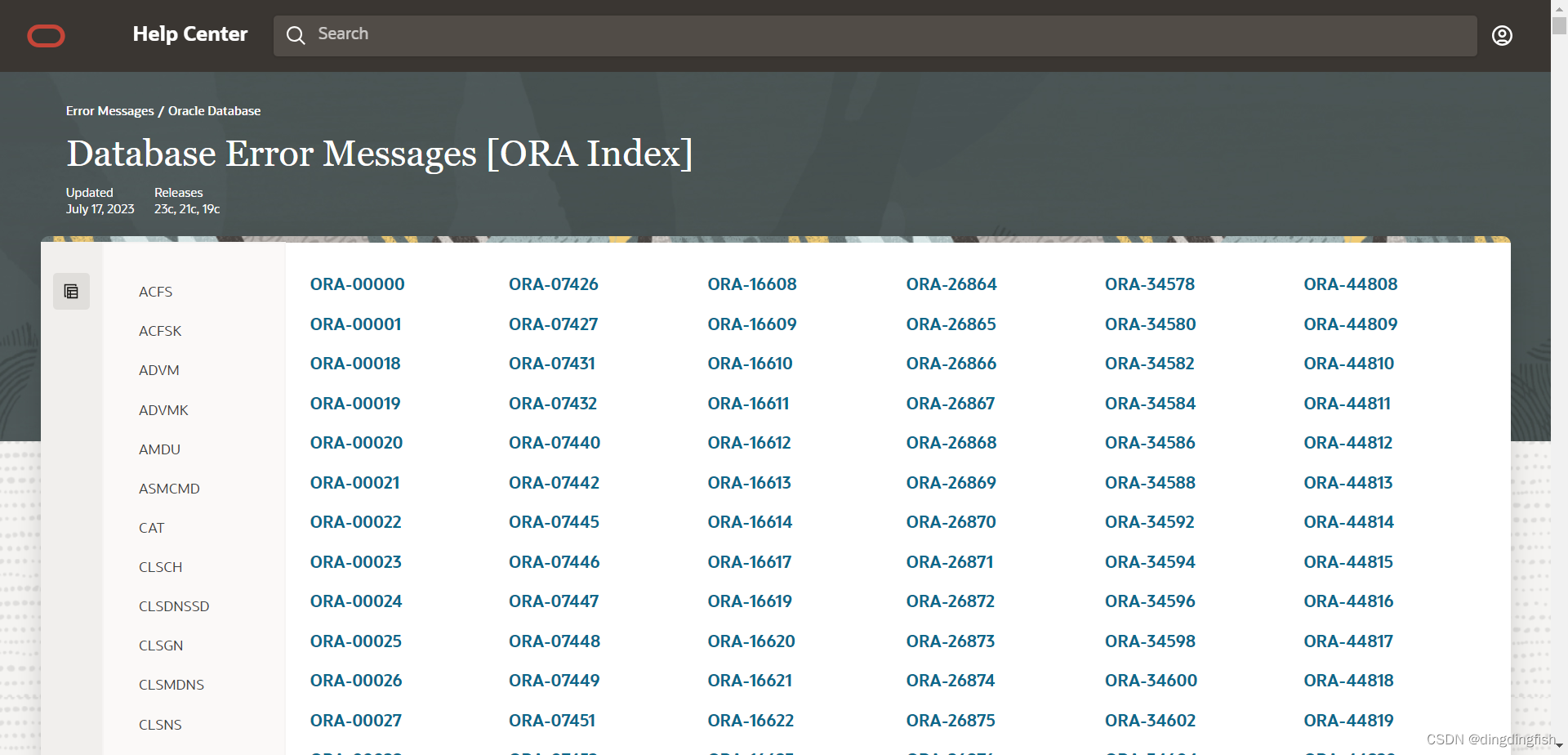This screenshot has height=755, width=1568.
Task: Open the ORA-34596 error link
Action: (1150, 601)
